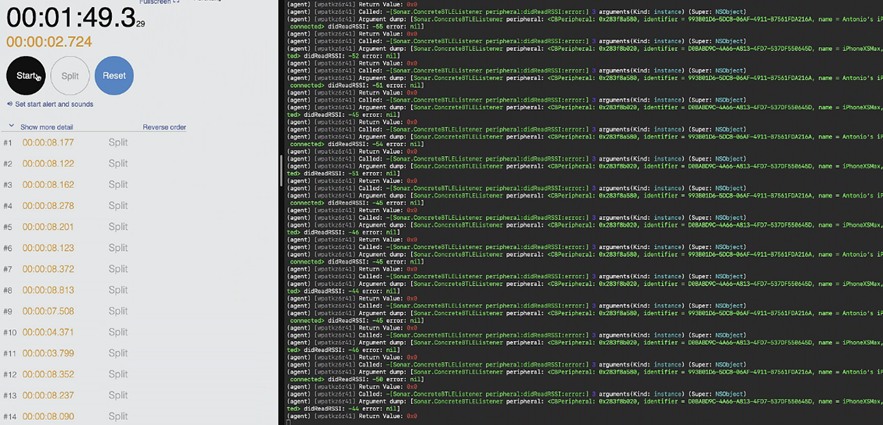Select split time 00:00:08.123 in row #6
The height and width of the screenshot is (425, 883).
(x=48, y=248)
